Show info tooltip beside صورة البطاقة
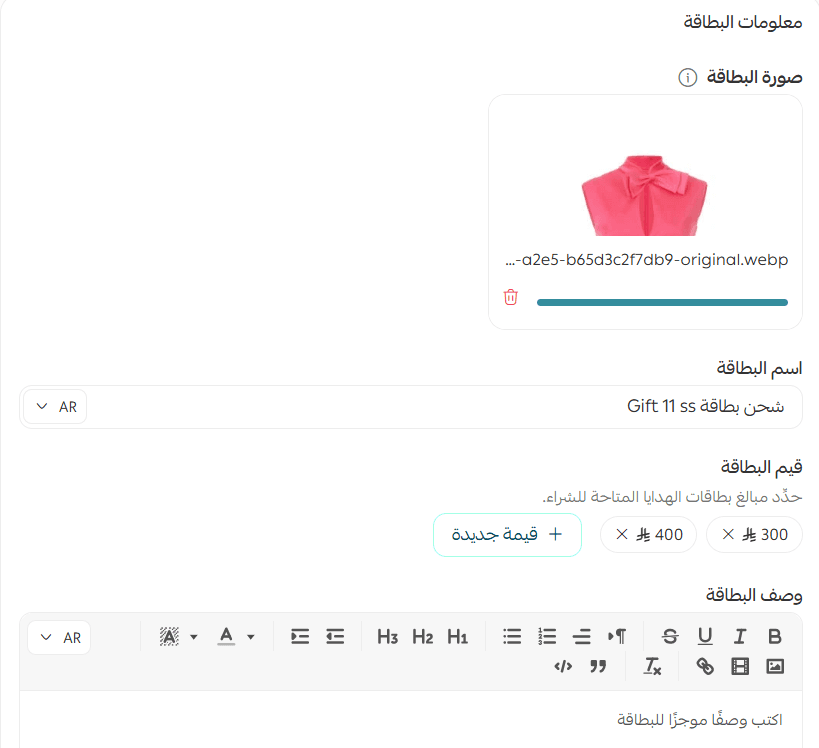 tap(687, 77)
